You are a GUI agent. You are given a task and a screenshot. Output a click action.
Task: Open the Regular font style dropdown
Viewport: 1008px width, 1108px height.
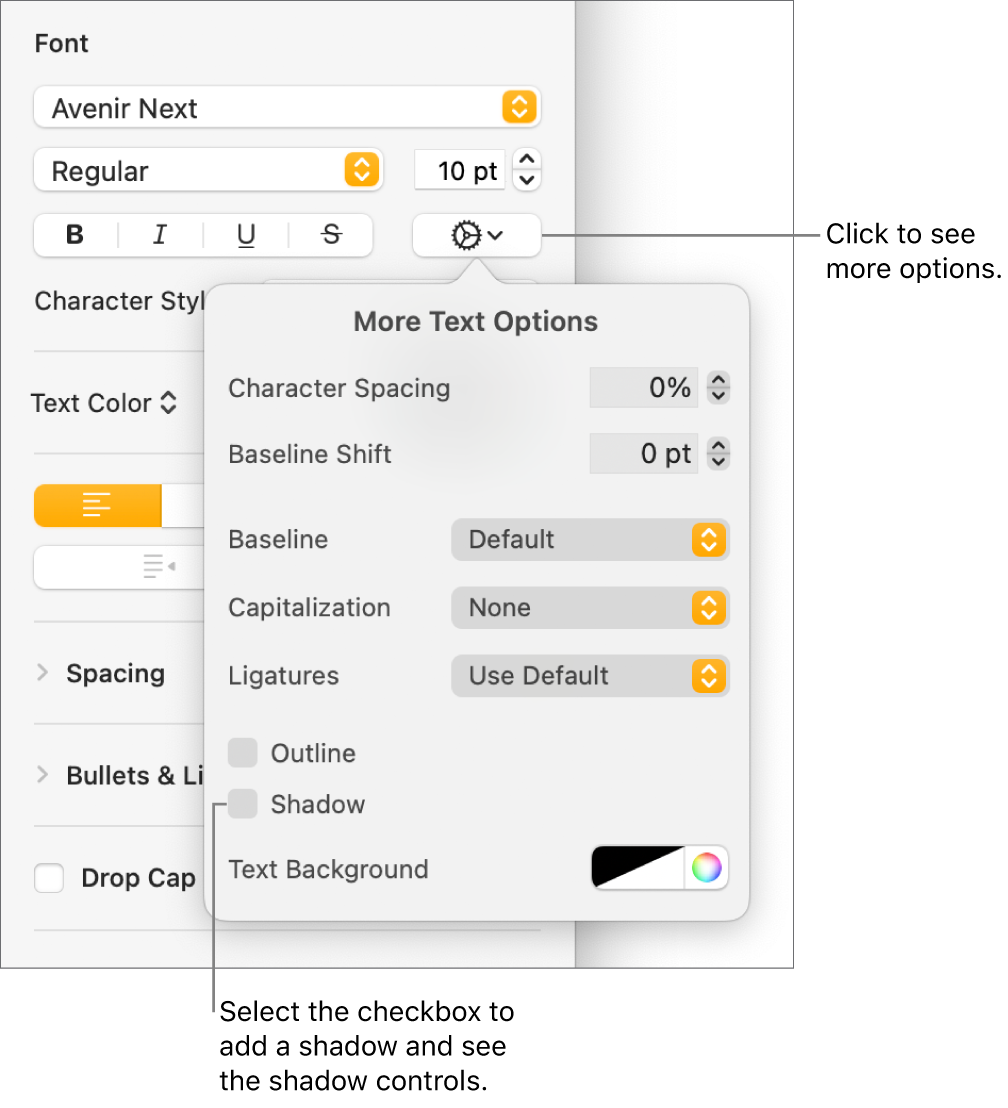[x=208, y=171]
